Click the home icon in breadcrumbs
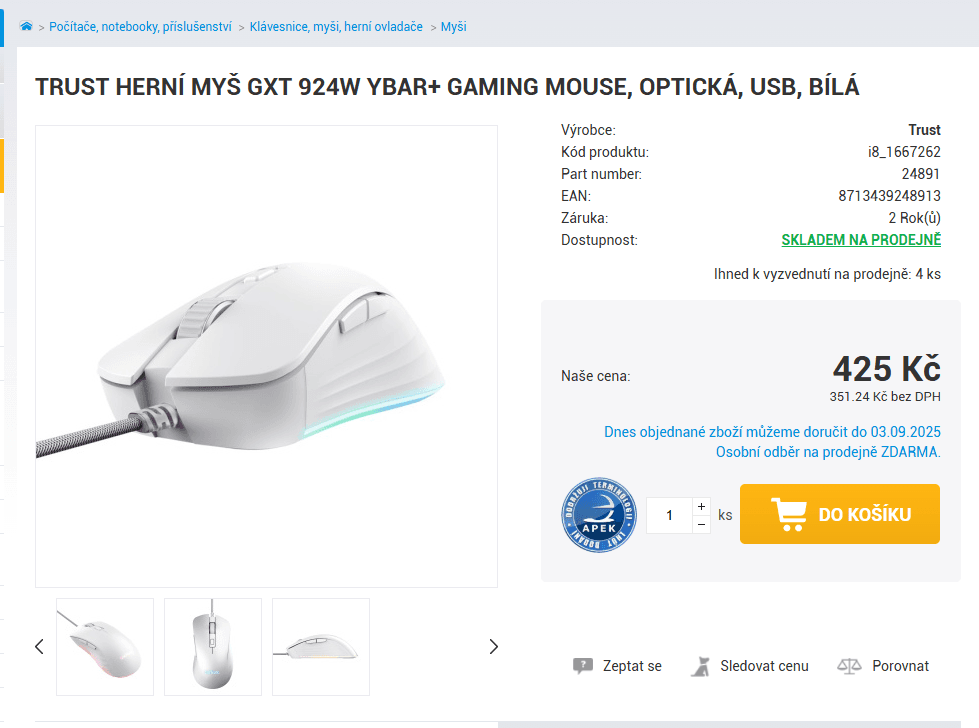This screenshot has width=979, height=728. tap(26, 26)
